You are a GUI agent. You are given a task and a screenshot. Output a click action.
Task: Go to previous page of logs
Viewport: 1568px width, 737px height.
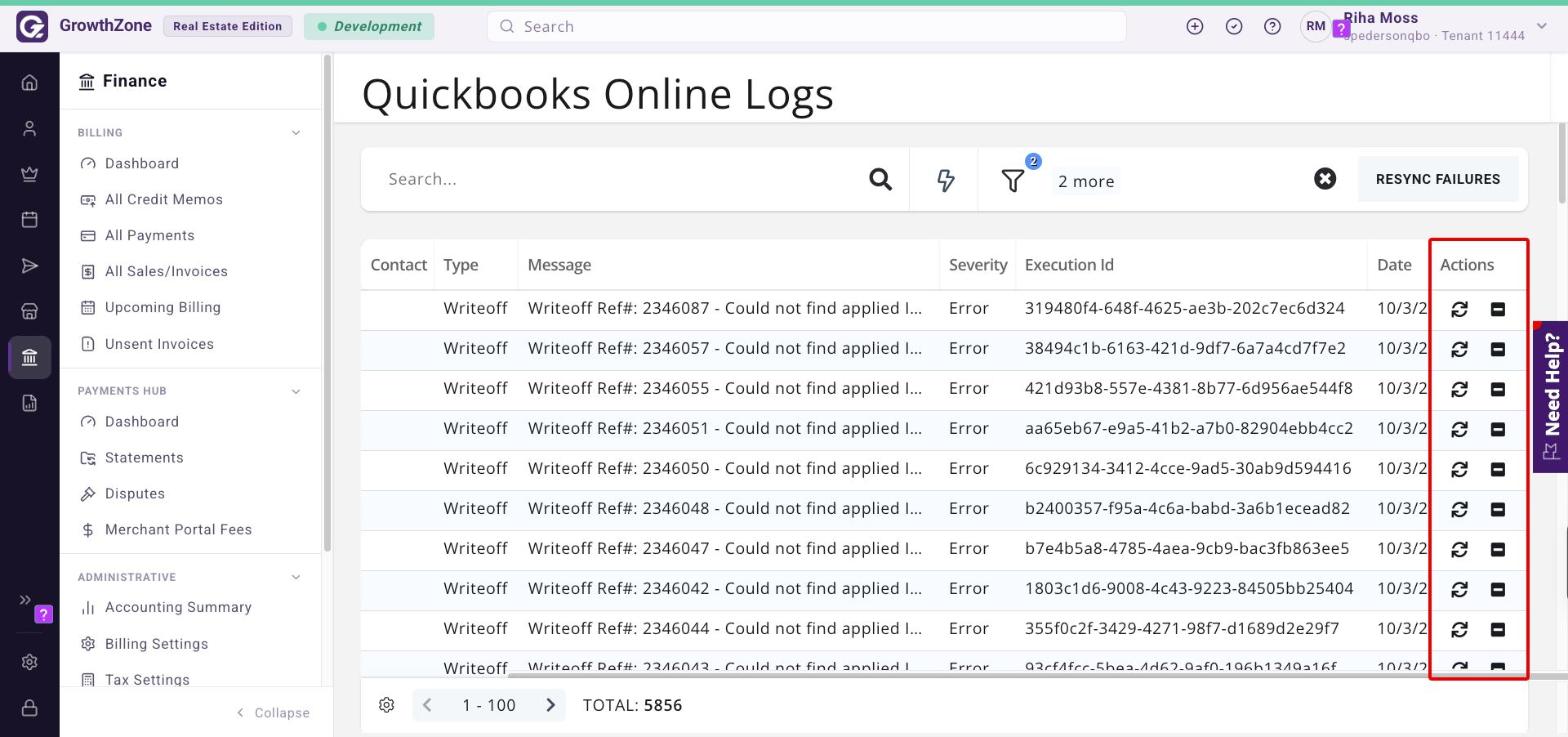click(427, 705)
